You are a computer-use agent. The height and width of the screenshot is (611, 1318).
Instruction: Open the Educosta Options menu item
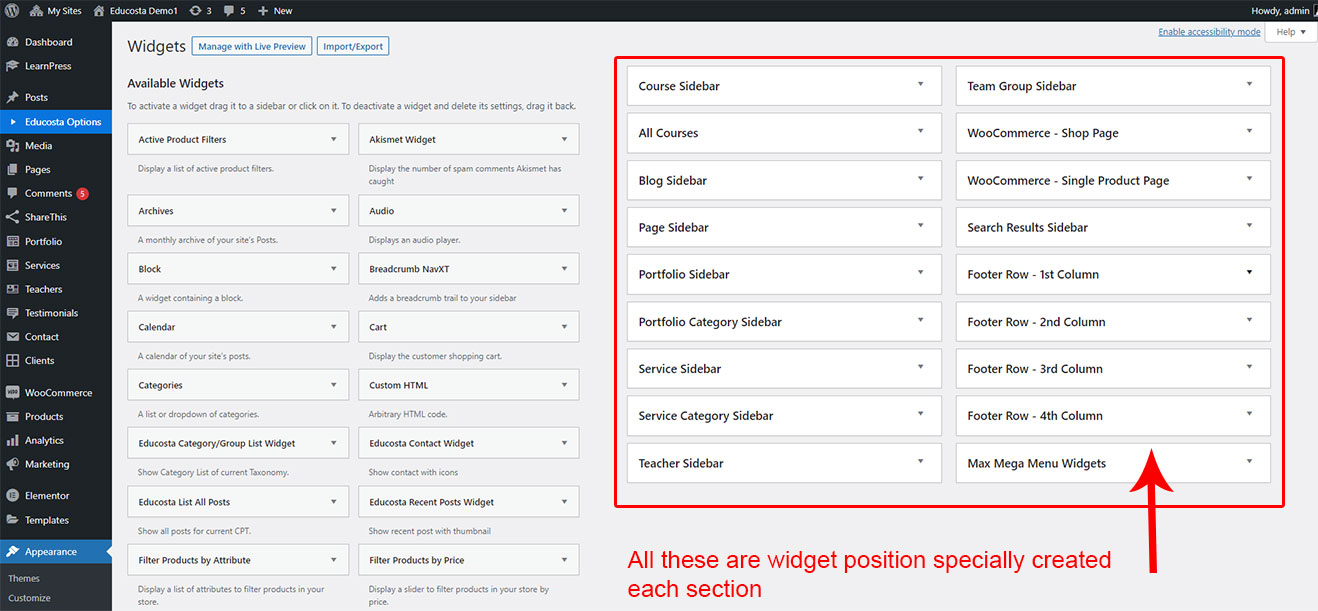pyautogui.click(x=62, y=122)
